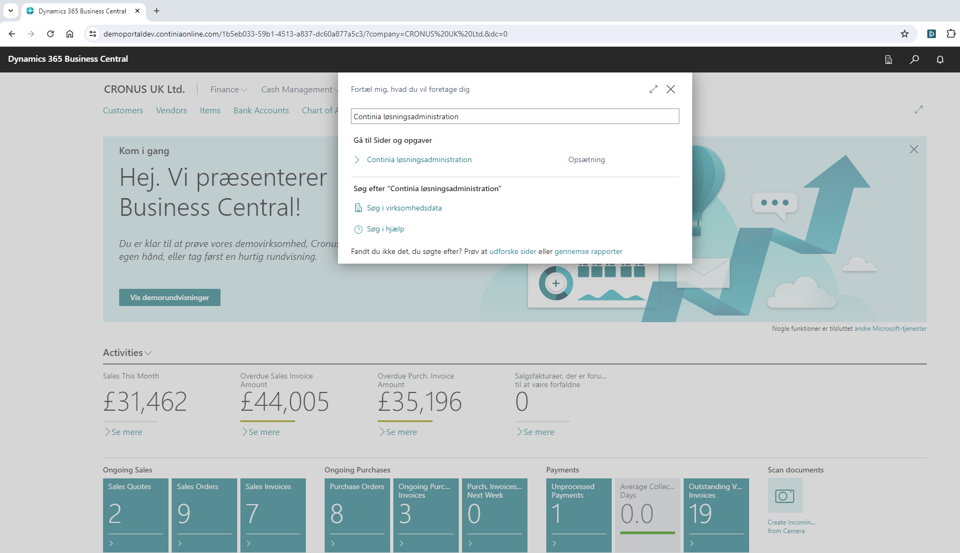Click 'Create Incoming from Camera' label

(x=791, y=527)
